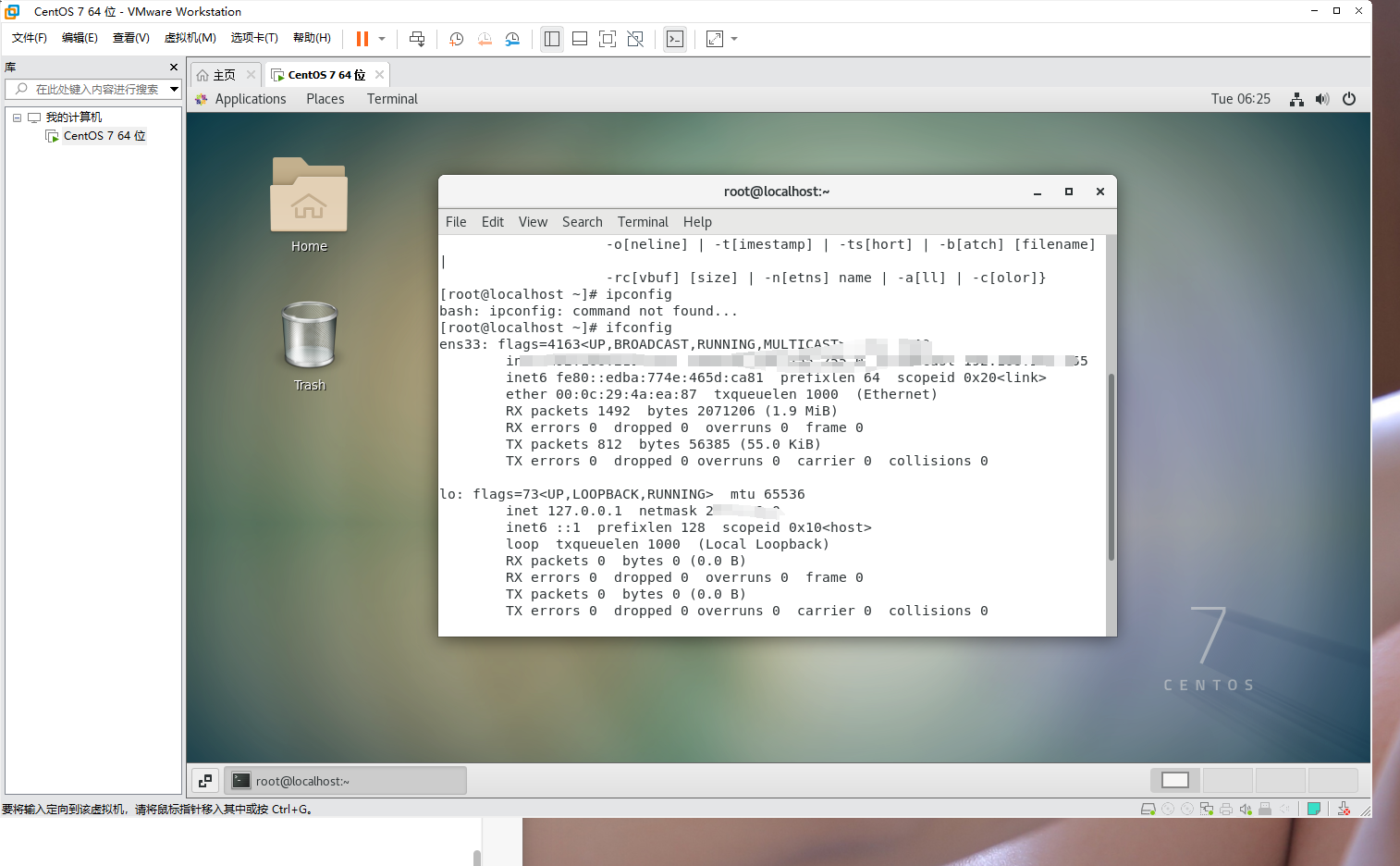Switch to the third workspace in the switcher

coord(1280,780)
